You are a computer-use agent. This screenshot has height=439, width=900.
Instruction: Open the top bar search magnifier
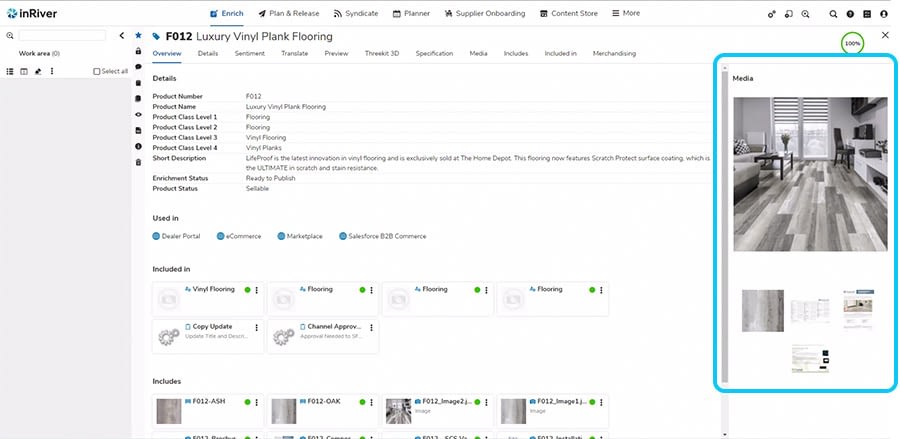833,14
